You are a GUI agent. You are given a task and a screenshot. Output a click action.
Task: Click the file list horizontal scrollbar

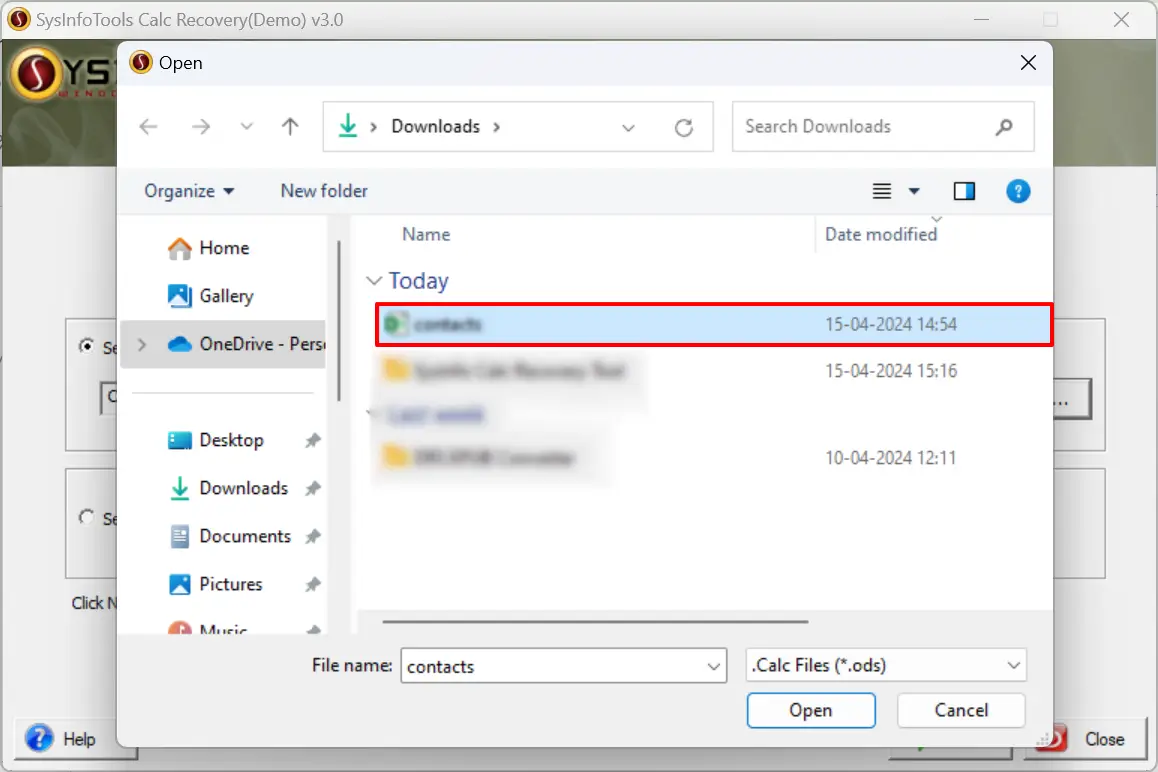(x=595, y=622)
